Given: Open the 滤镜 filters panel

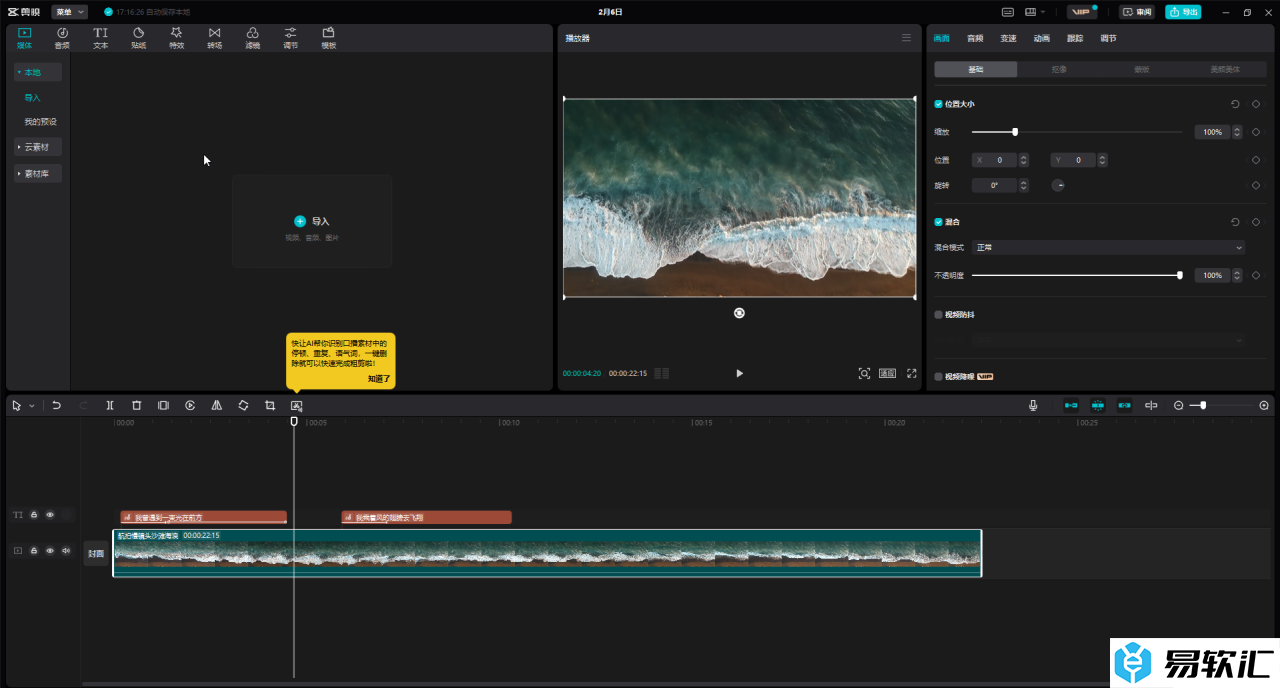Looking at the screenshot, I should (x=252, y=38).
